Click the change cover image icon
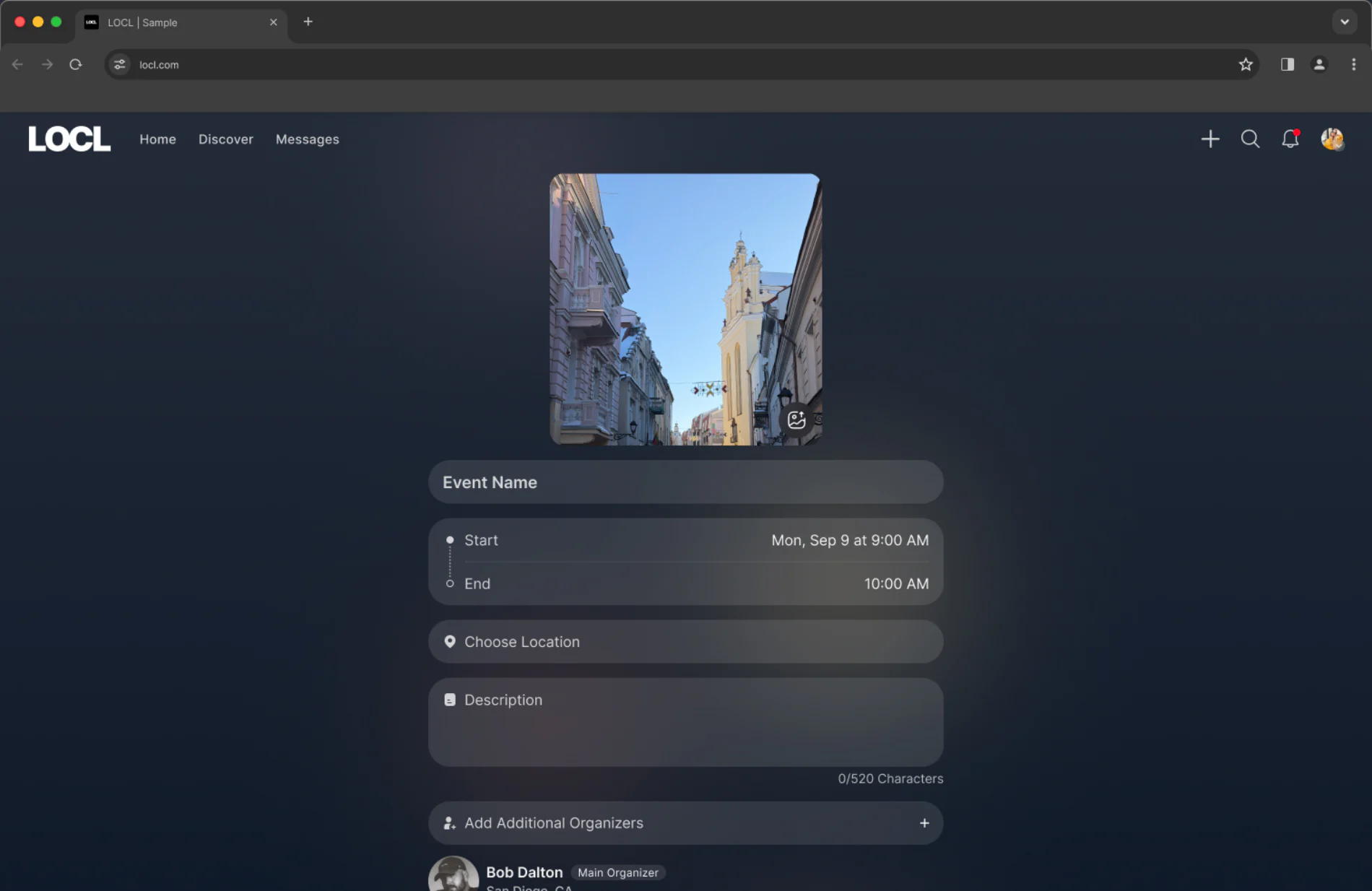Viewport: 1372px width, 891px height. click(x=796, y=420)
